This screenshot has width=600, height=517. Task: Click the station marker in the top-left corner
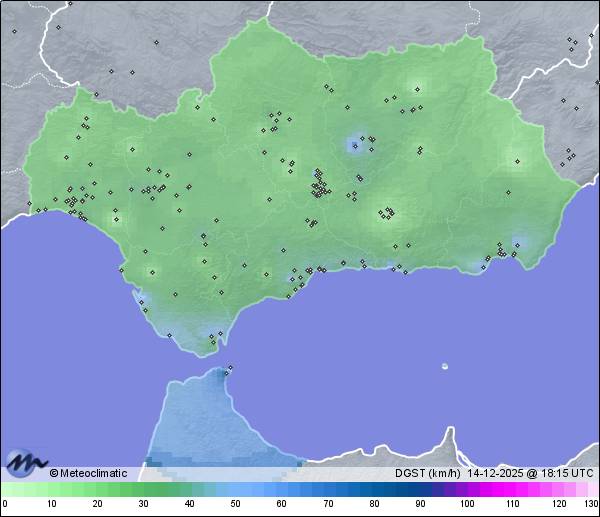(15, 31)
